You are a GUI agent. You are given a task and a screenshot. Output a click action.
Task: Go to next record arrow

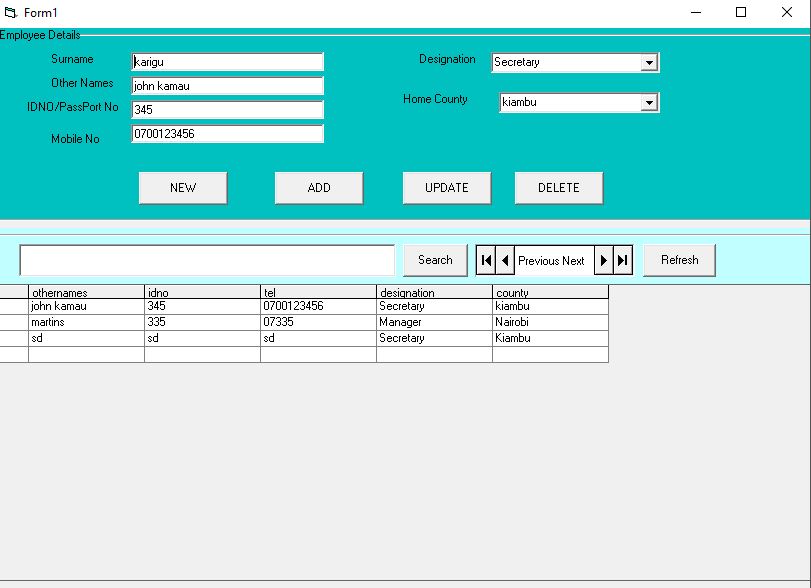point(603,260)
